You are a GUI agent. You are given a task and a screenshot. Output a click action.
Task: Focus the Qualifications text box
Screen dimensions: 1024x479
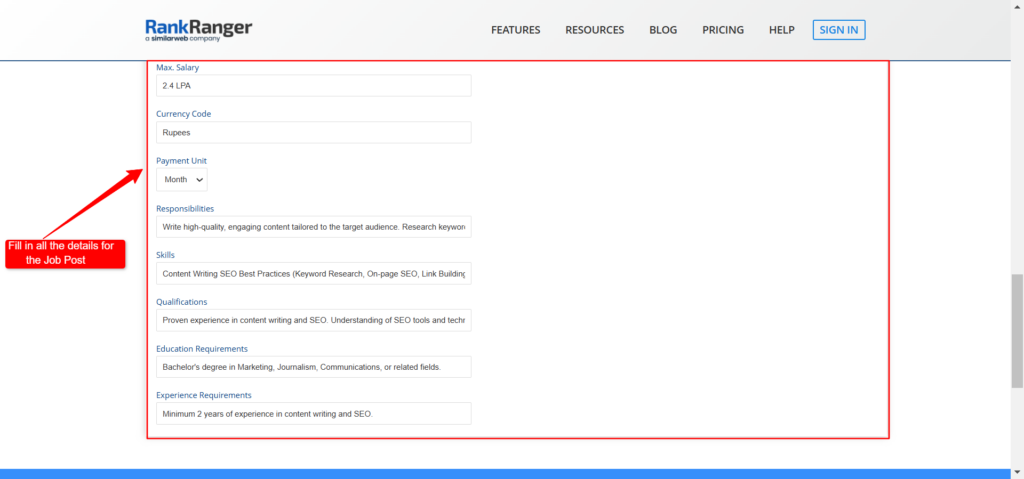click(313, 320)
